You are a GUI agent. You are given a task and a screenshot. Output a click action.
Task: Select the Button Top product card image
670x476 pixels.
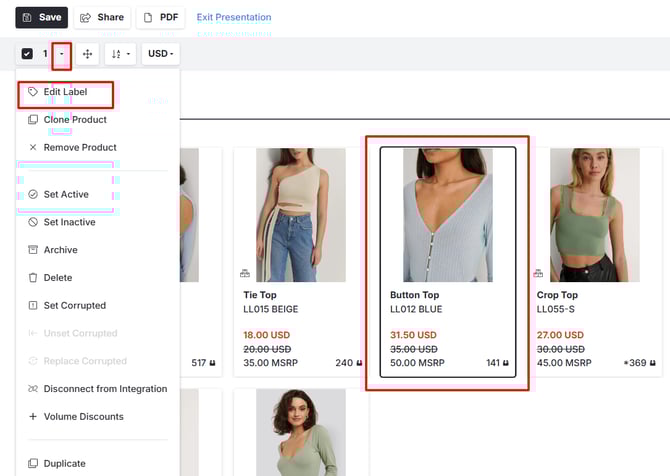448,215
